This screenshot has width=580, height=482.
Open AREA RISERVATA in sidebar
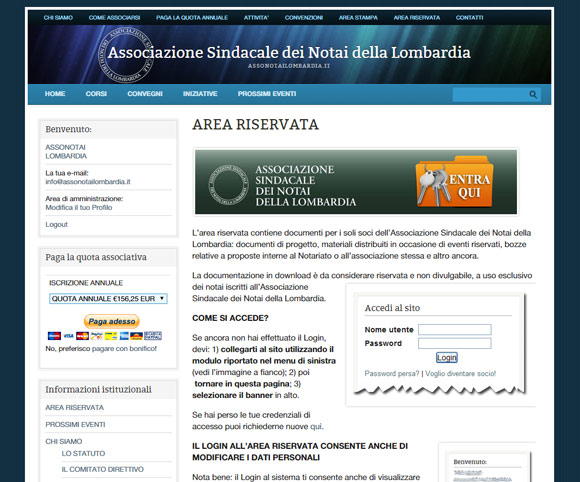tap(75, 408)
